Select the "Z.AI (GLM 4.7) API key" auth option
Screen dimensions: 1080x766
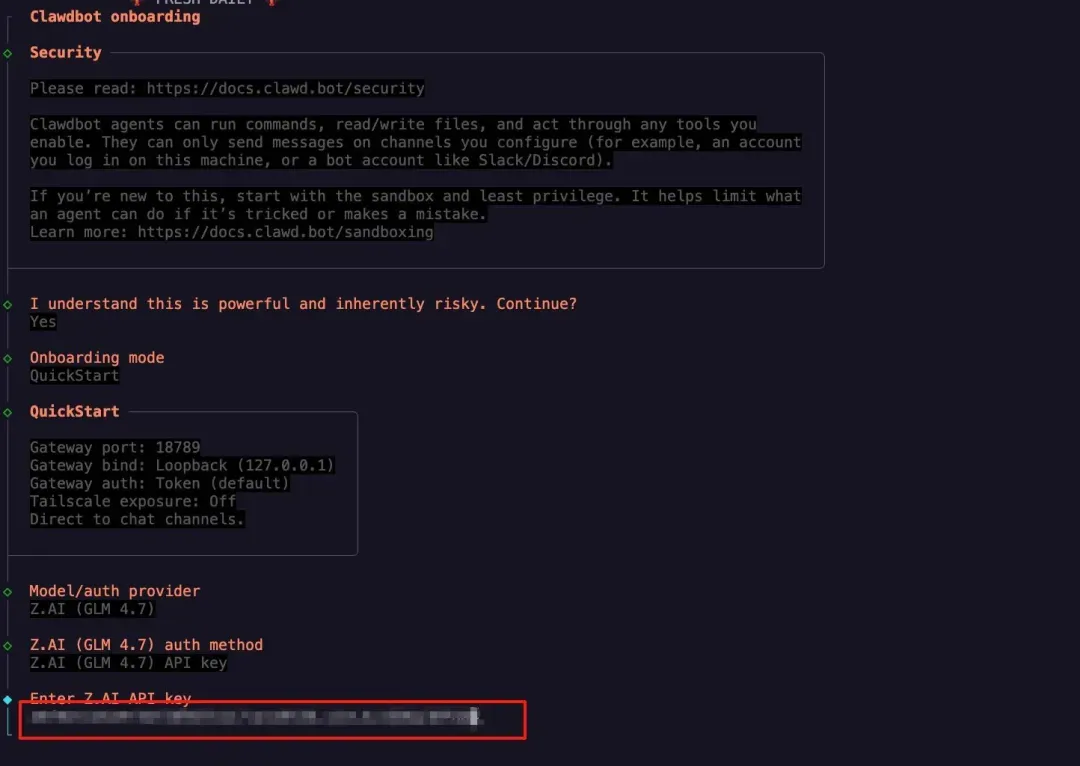point(128,663)
